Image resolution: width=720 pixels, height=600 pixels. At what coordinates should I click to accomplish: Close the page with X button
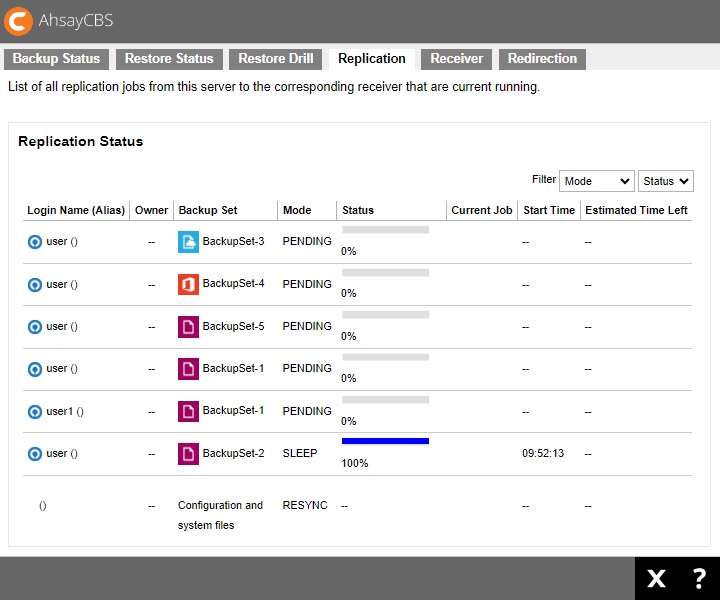click(x=656, y=578)
